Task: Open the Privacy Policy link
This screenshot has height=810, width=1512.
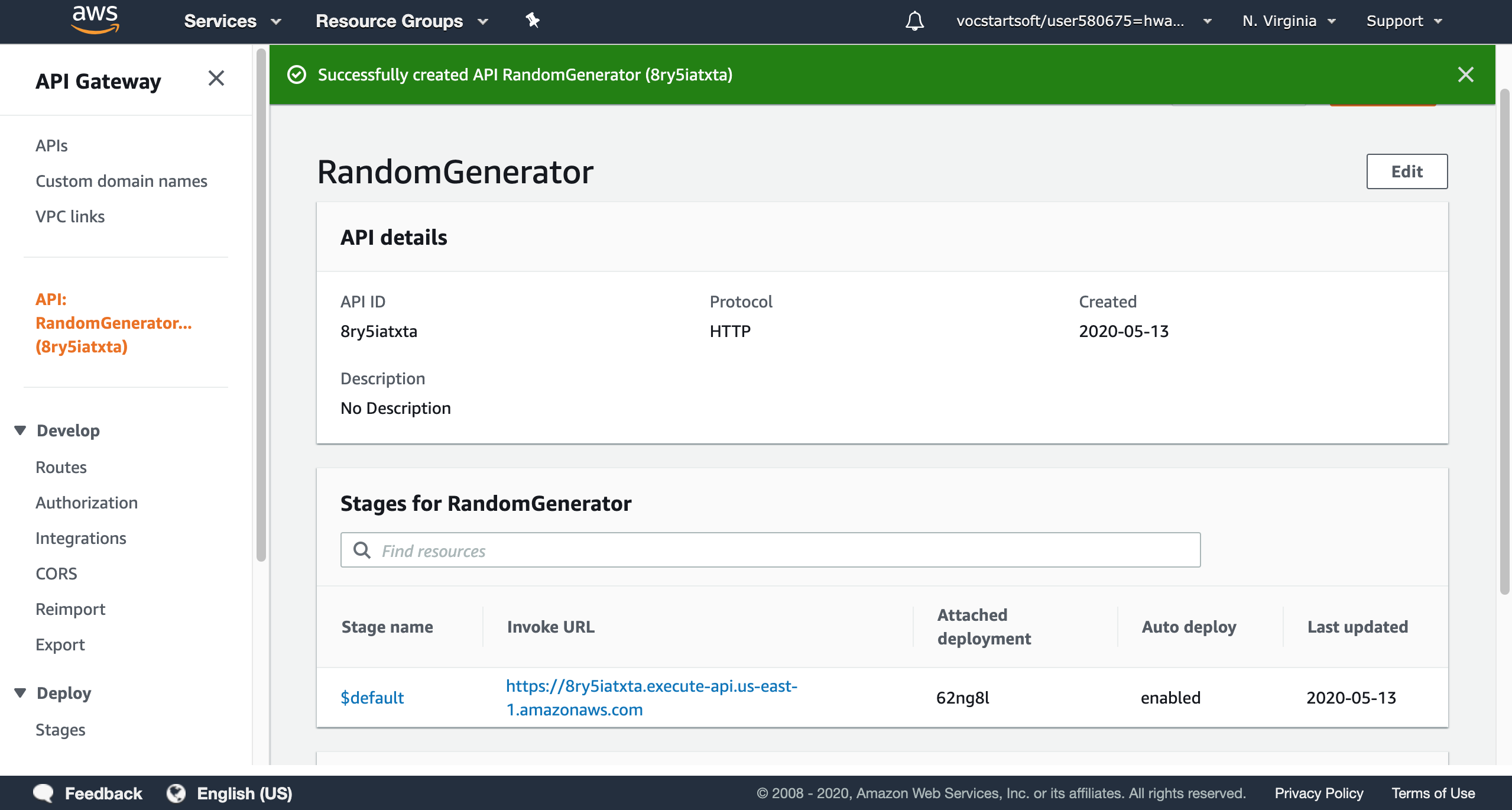Action: [x=1319, y=793]
